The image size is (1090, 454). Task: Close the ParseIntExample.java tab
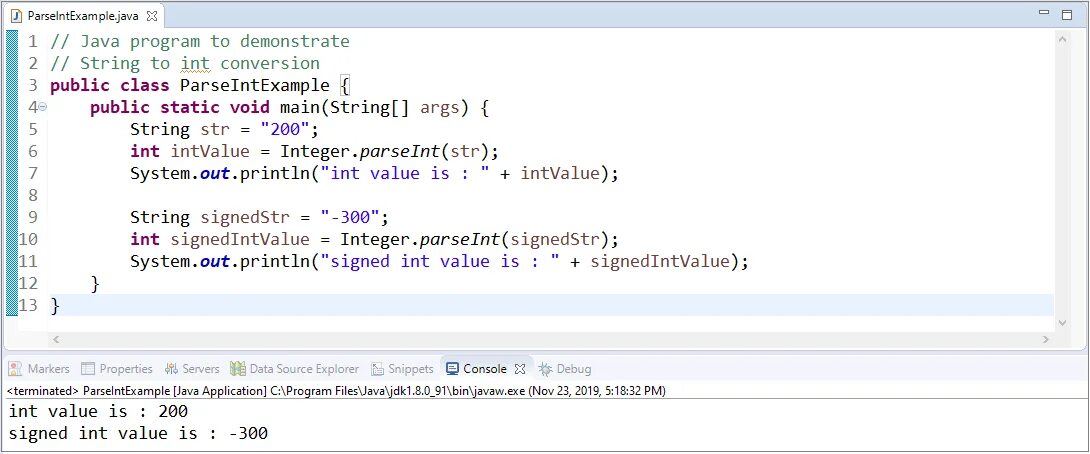click(152, 15)
